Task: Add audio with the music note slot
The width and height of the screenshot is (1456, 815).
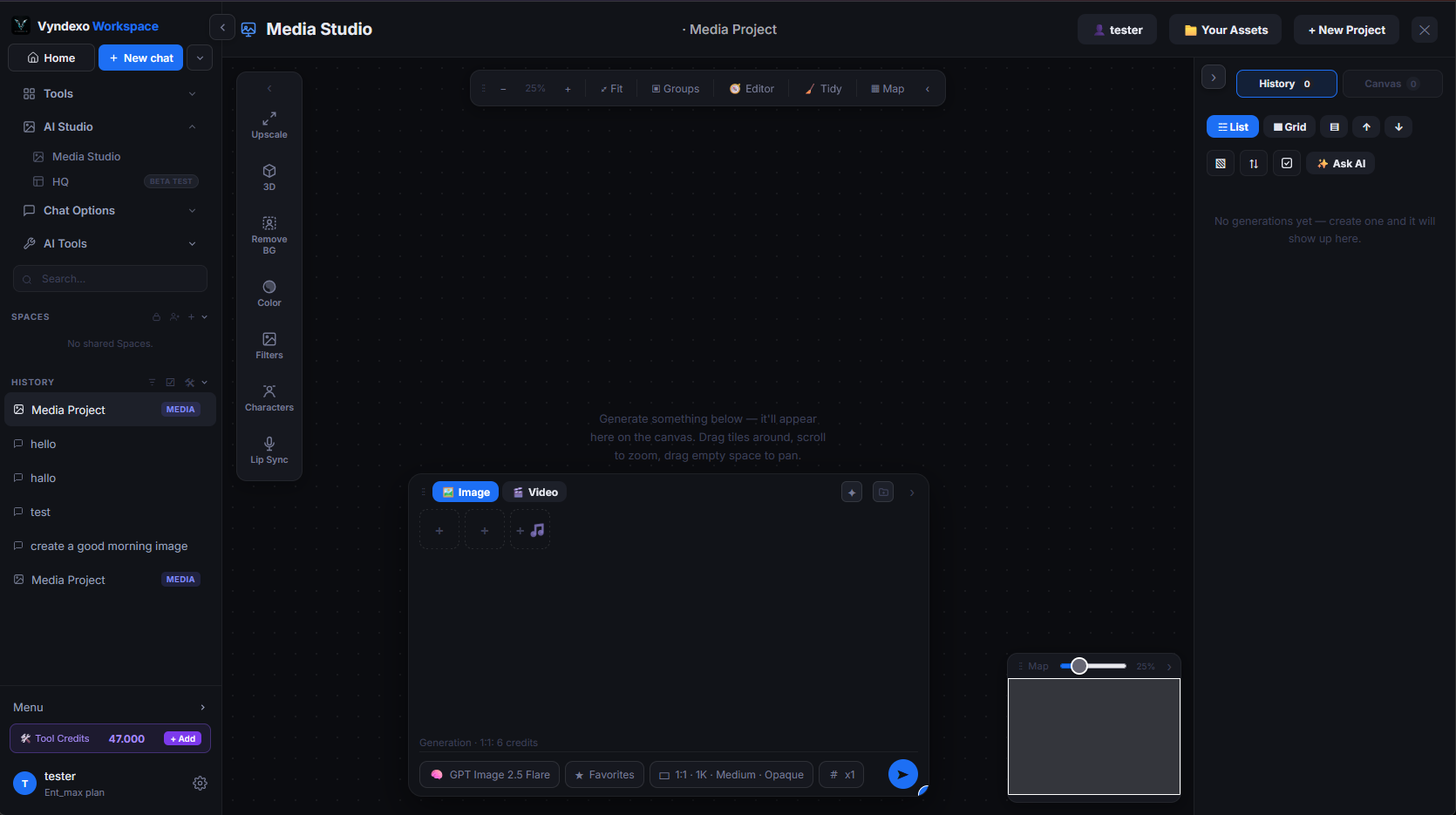Action: (x=530, y=530)
